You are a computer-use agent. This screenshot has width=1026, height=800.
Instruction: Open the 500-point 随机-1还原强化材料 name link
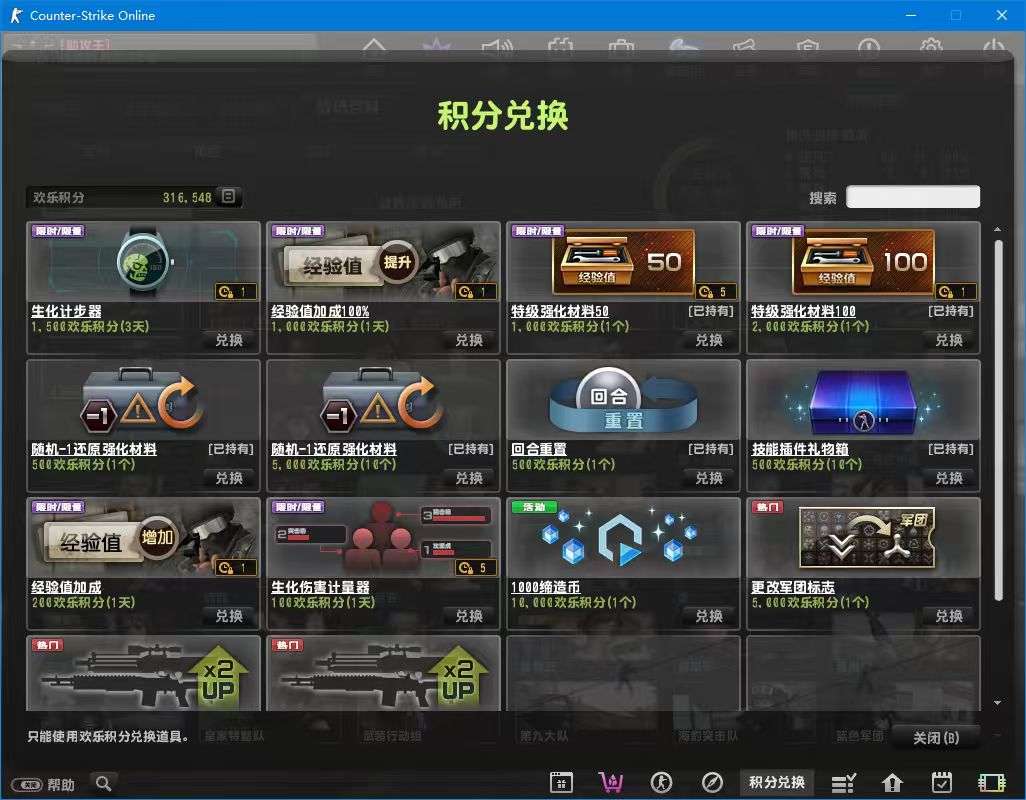[x=94, y=449]
